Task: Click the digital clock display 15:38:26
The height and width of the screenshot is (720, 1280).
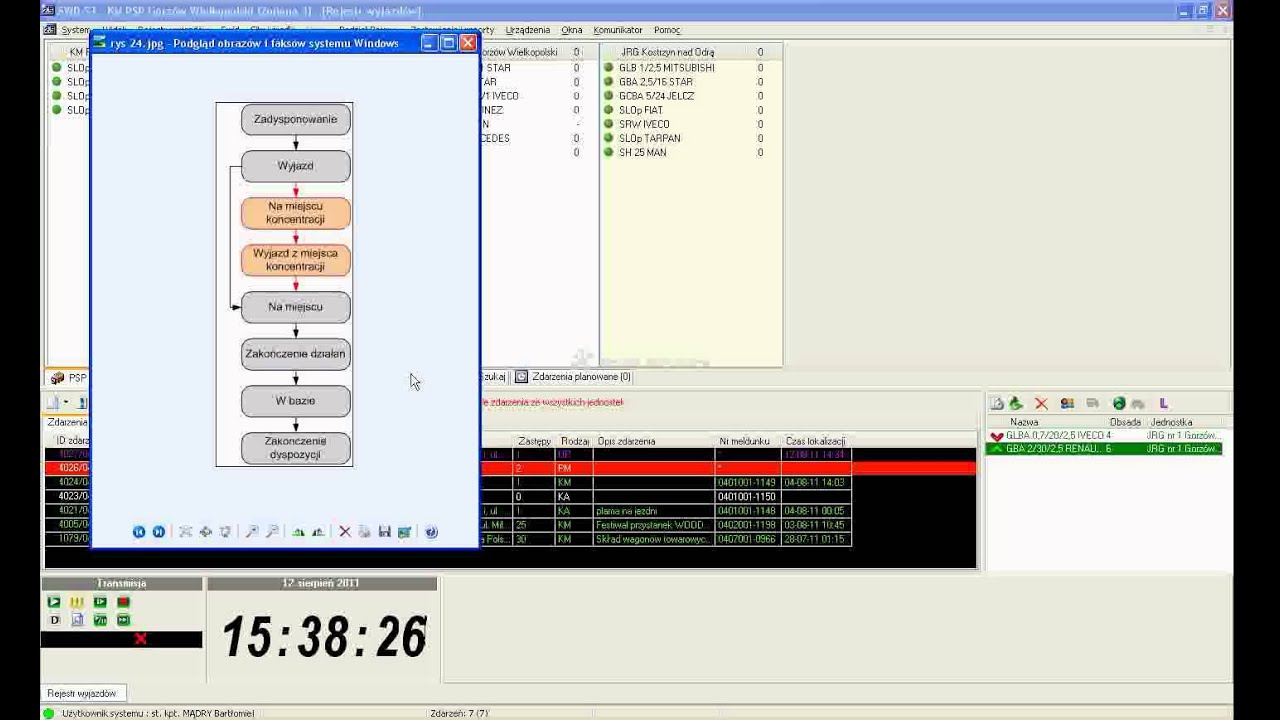Action: point(324,637)
